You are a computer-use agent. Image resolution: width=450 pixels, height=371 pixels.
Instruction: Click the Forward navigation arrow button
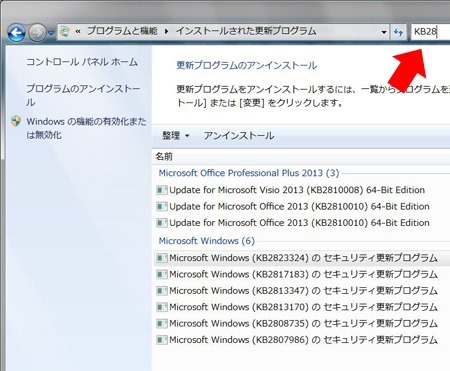click(37, 33)
